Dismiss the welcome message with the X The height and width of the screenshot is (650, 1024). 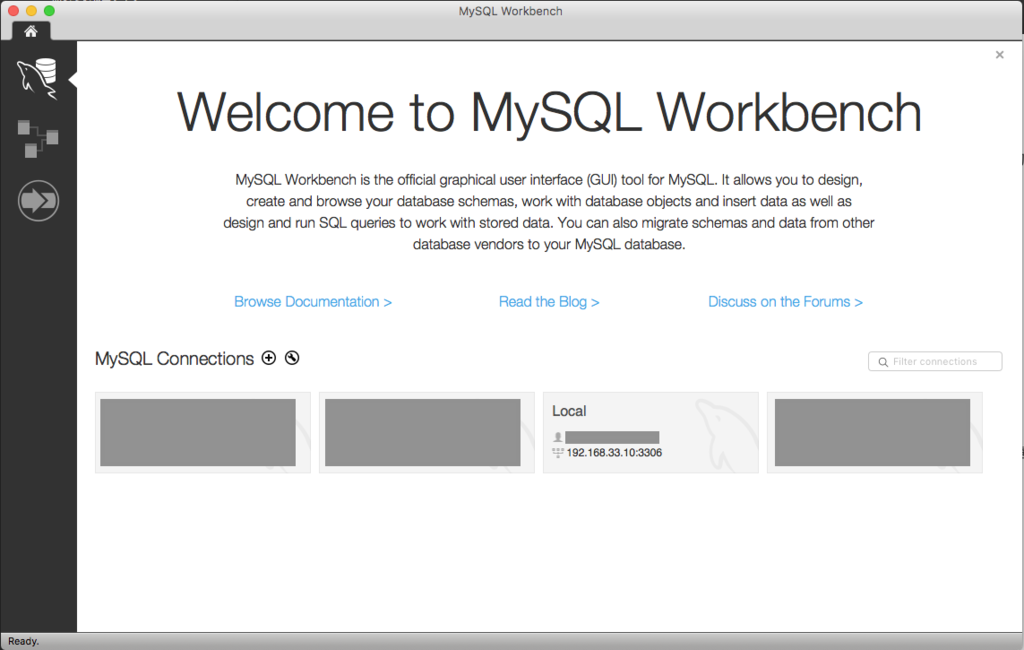(x=999, y=55)
